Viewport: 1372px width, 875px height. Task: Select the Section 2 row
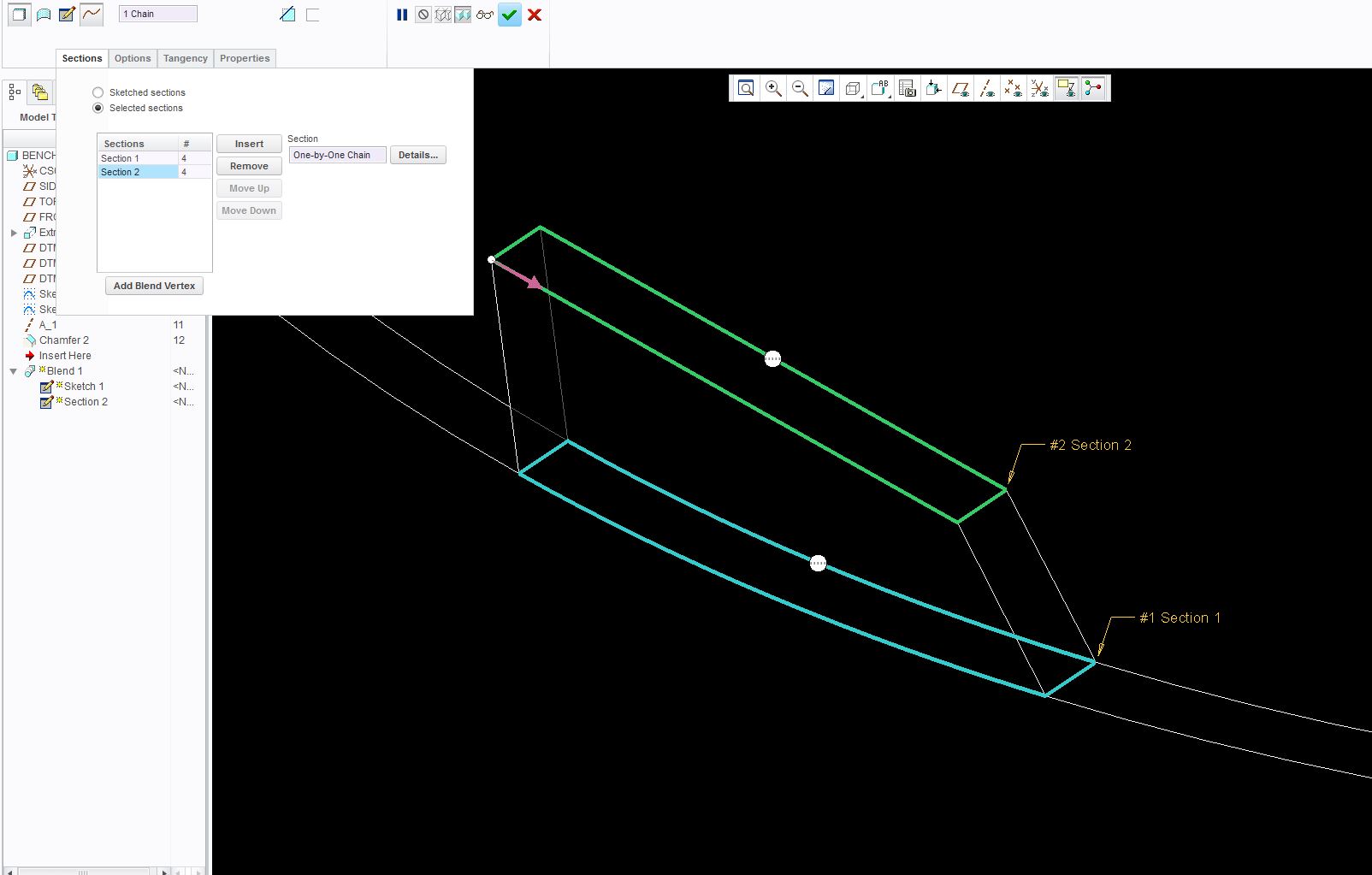coord(155,172)
